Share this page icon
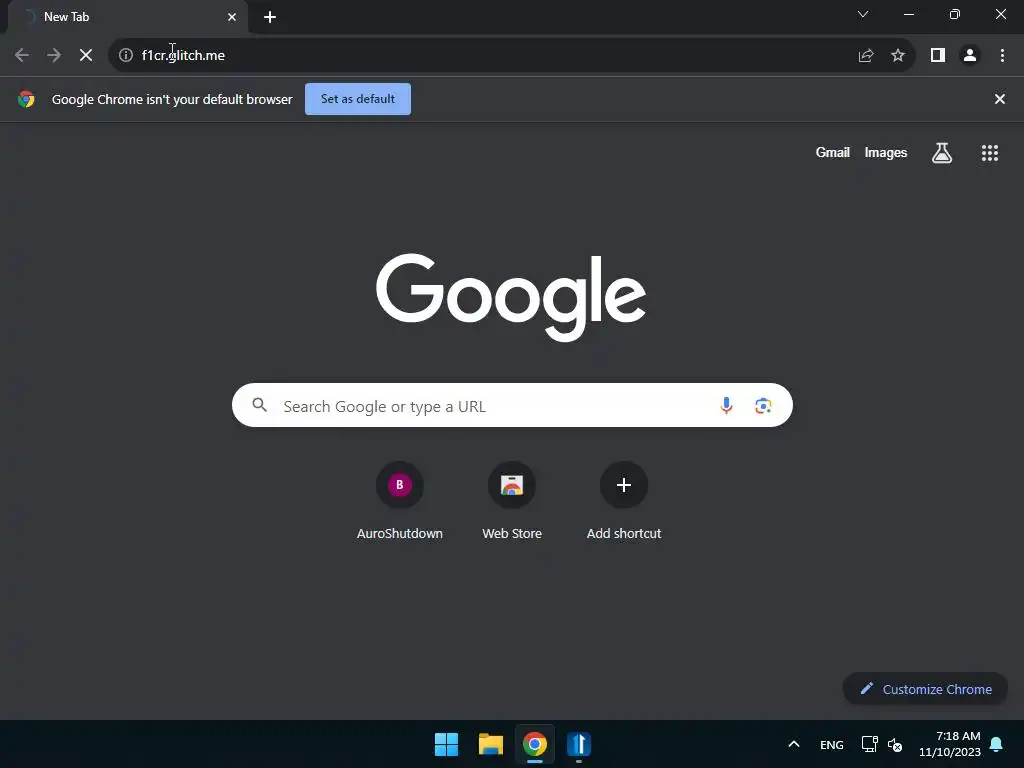This screenshot has width=1024, height=768. pyautogui.click(x=866, y=56)
